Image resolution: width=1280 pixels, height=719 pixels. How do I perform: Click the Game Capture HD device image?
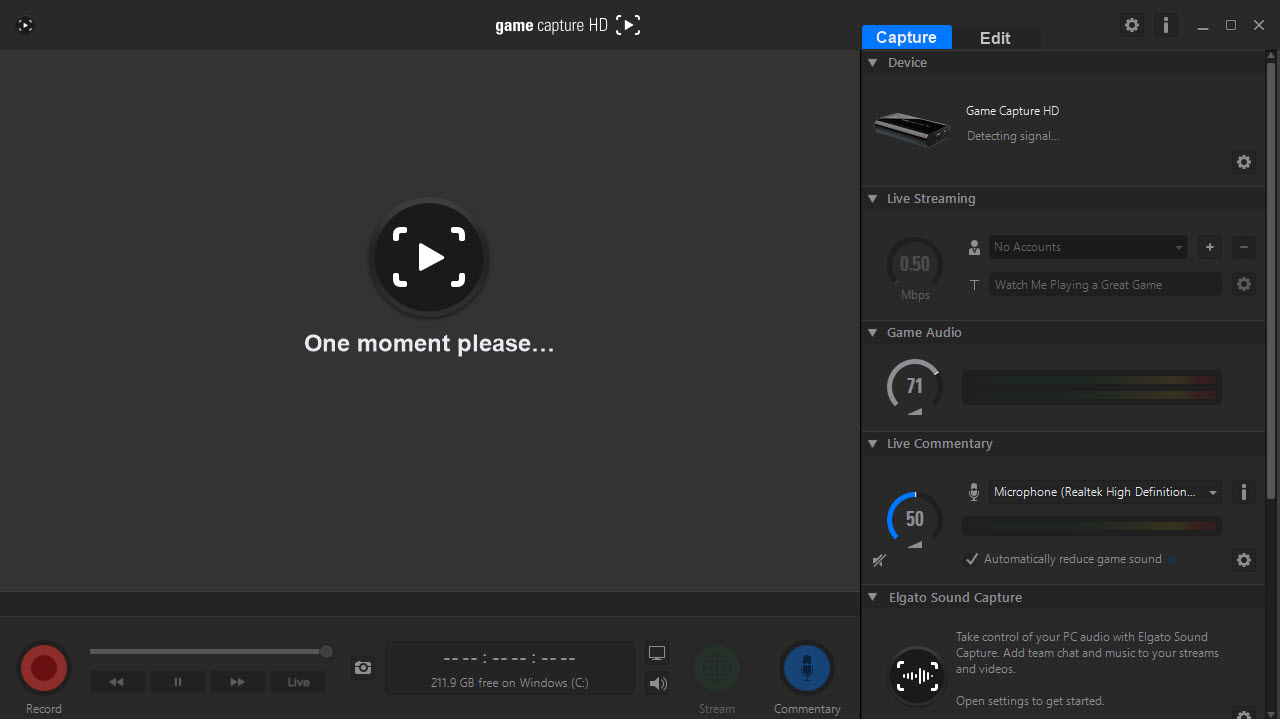pyautogui.click(x=911, y=129)
